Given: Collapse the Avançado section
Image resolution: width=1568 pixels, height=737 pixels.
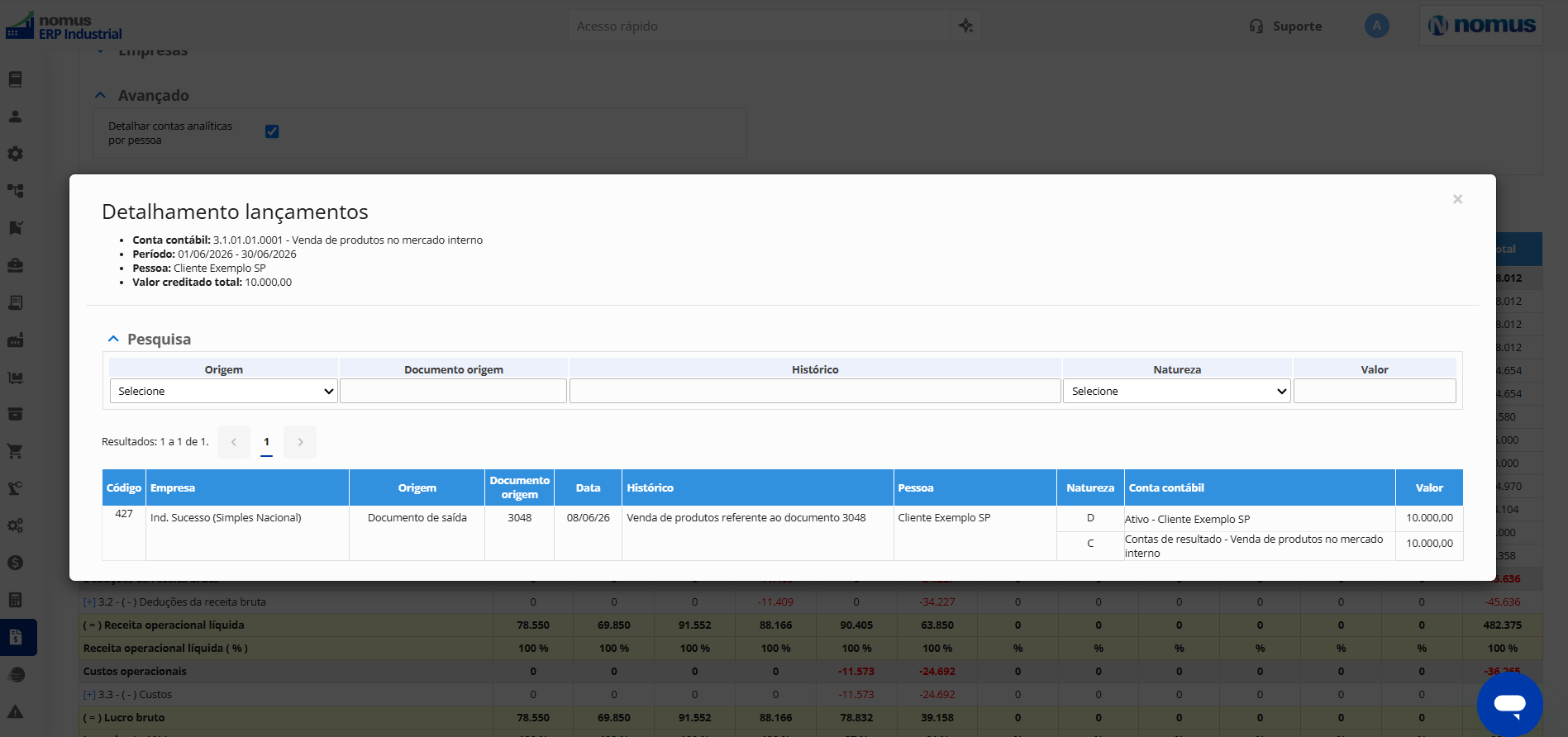Looking at the screenshot, I should 100,96.
